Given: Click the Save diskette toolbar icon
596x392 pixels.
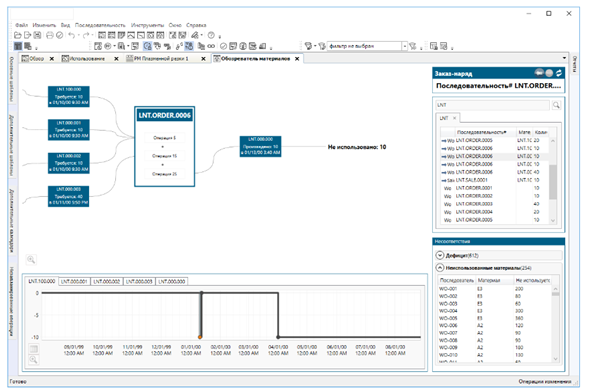Looking at the screenshot, I should pos(37,35).
